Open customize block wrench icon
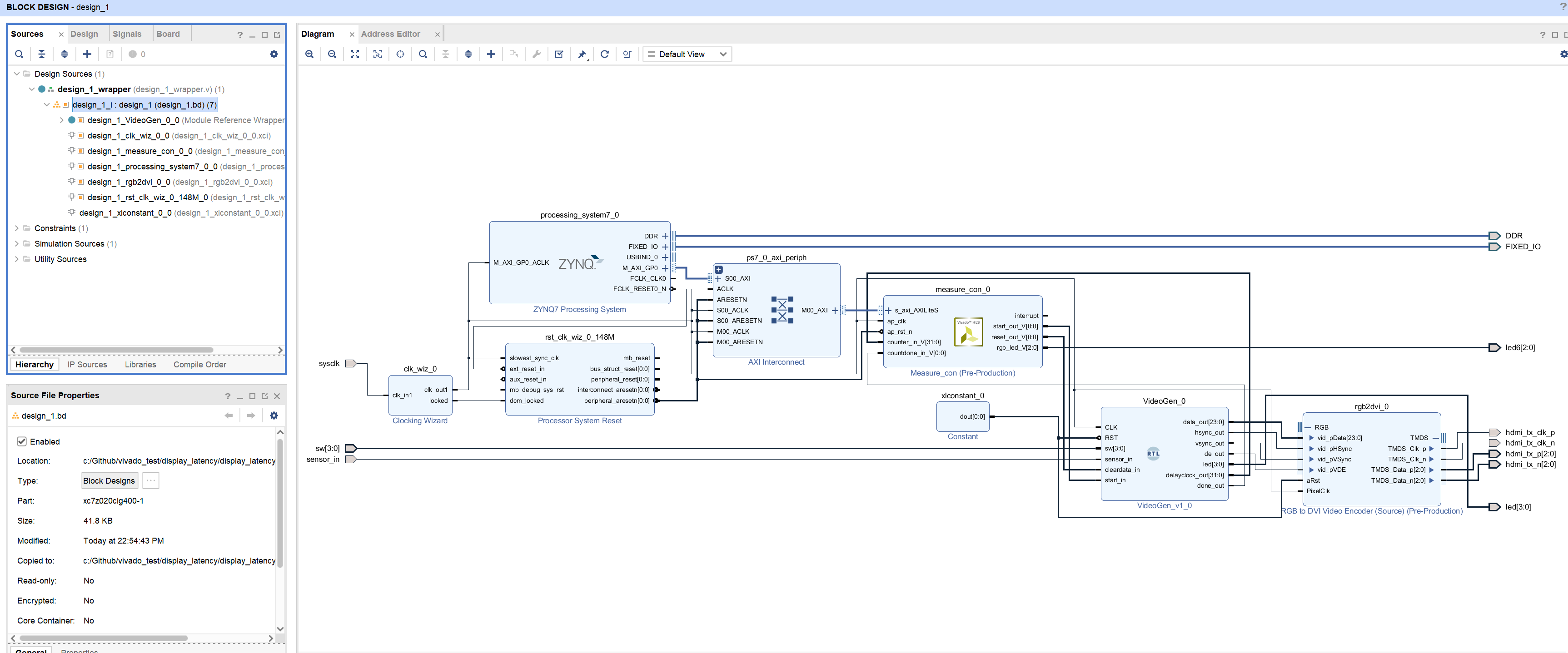Image resolution: width=1568 pixels, height=653 pixels. [x=536, y=54]
